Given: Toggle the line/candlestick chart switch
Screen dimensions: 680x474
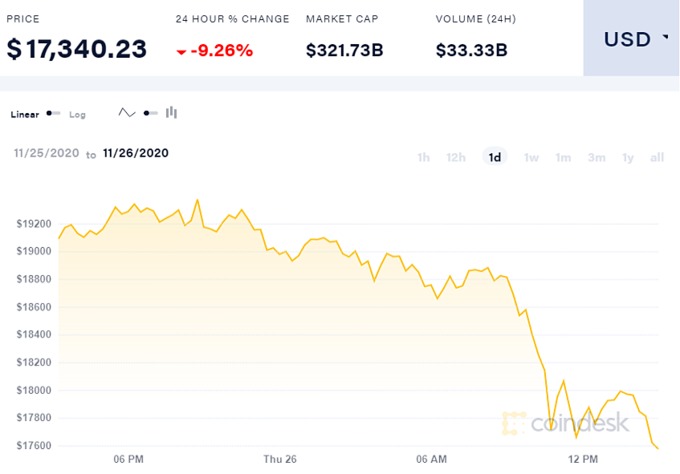Looking at the screenshot, I should click(x=150, y=113).
